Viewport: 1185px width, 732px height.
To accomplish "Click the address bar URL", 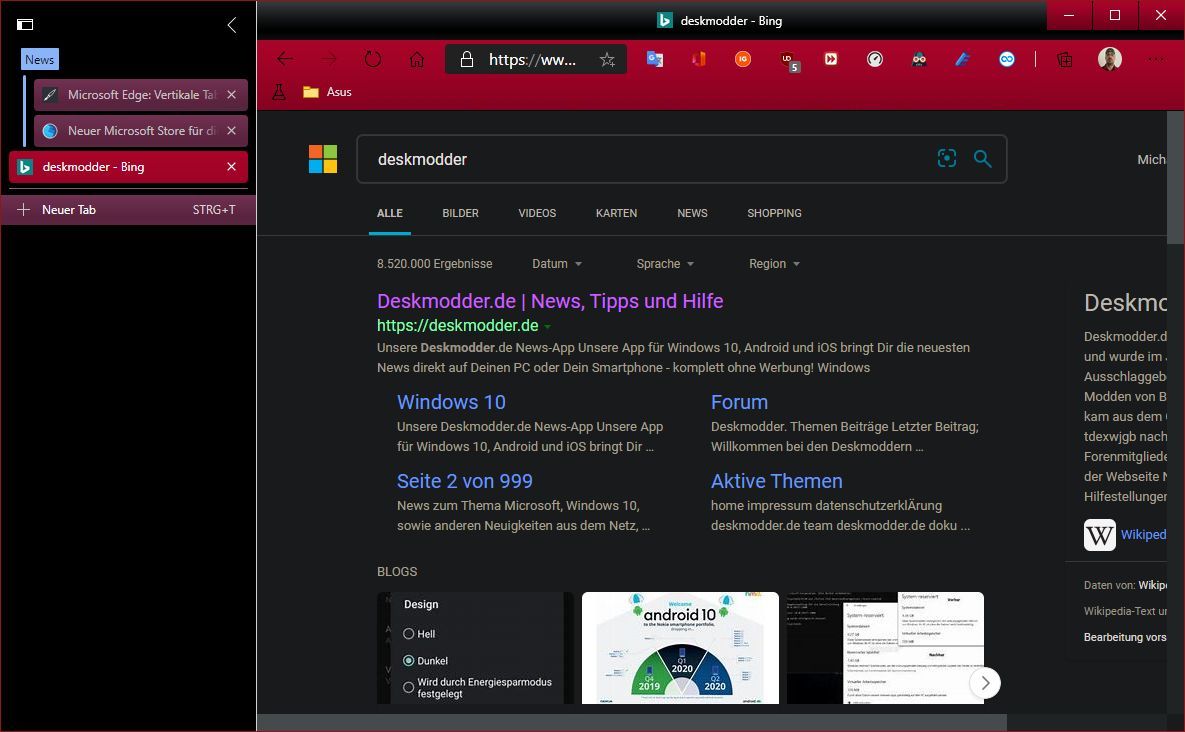I will tap(533, 59).
